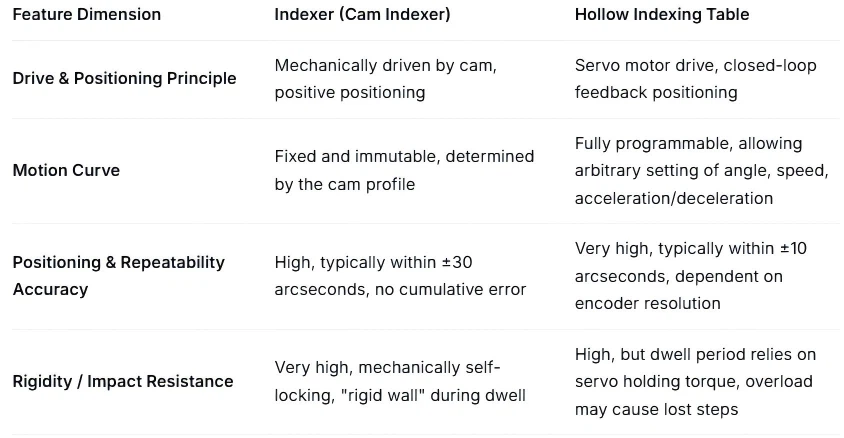Select the "Fixed and immutable" cell text
844x438 pixels.
pos(404,157)
